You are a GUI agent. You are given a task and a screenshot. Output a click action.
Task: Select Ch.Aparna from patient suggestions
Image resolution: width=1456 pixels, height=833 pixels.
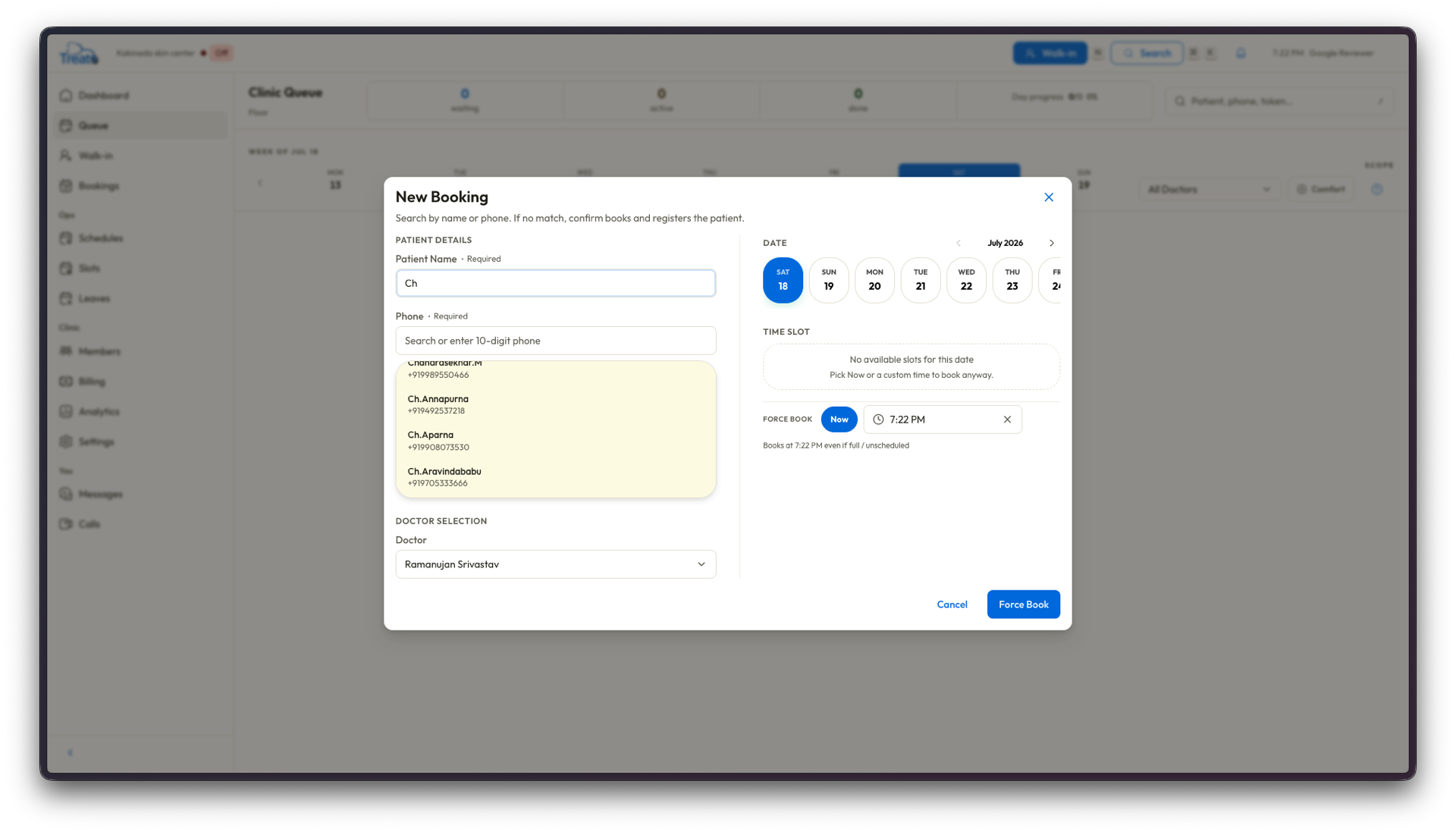pos(555,441)
